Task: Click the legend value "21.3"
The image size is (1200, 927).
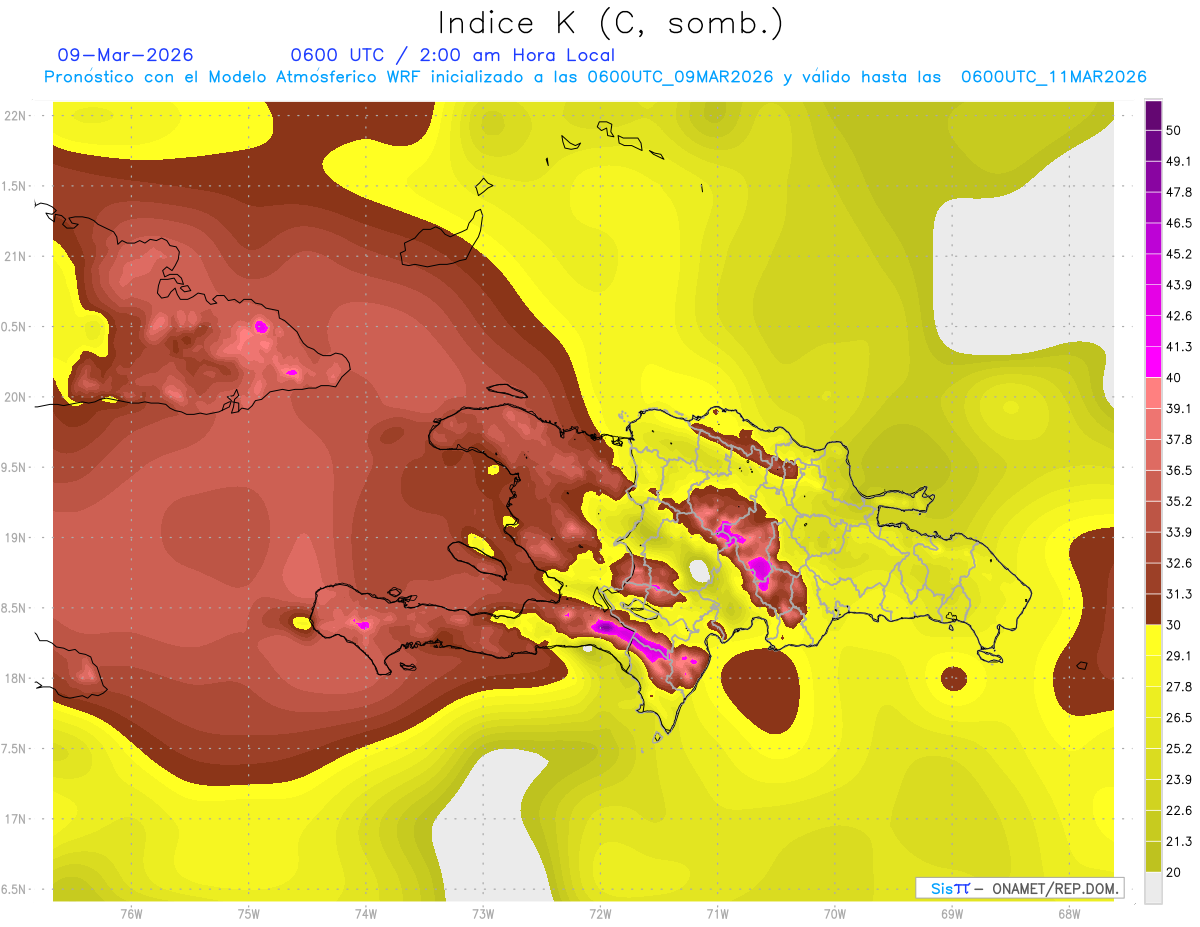Action: coord(1177,841)
